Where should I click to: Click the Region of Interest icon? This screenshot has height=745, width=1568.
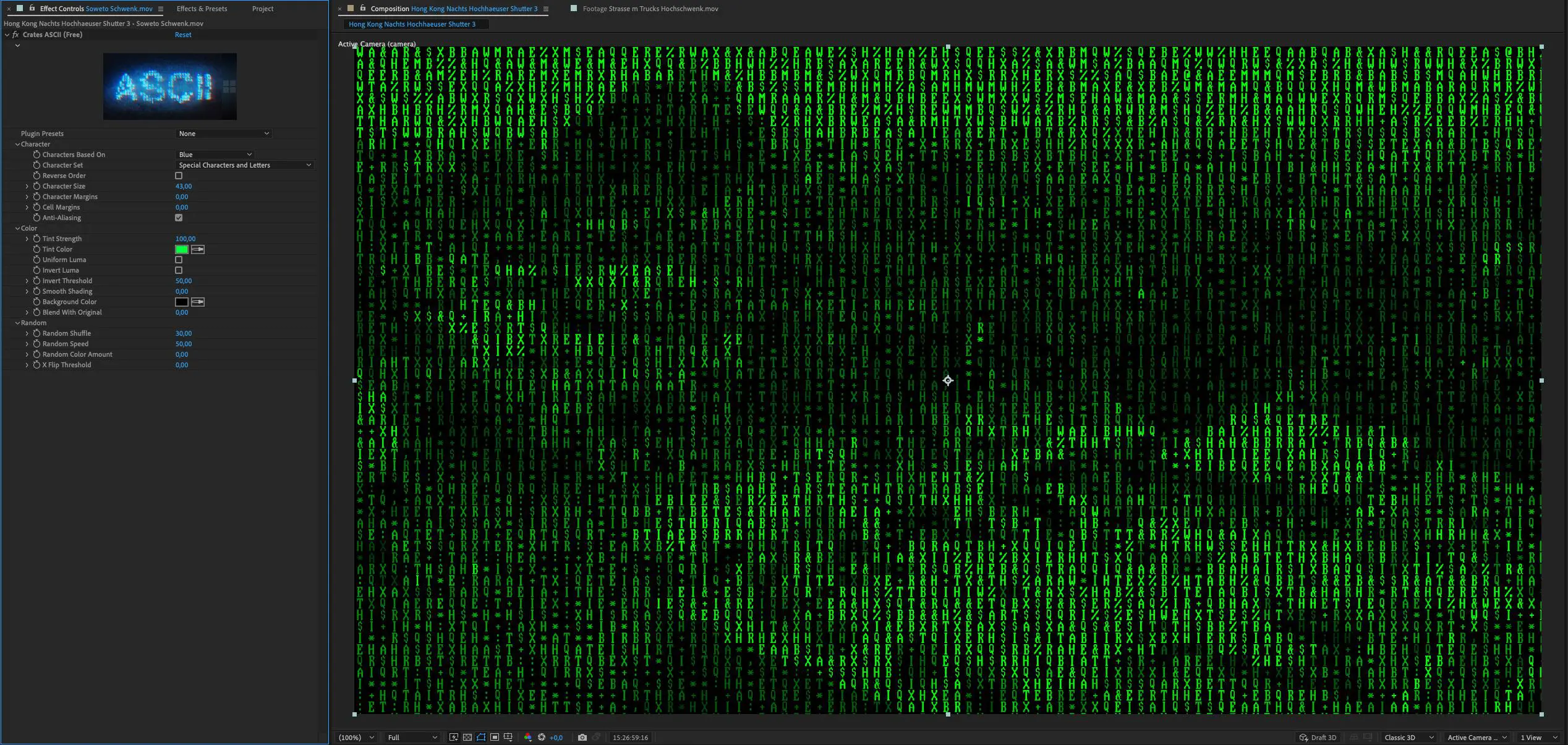[495, 737]
